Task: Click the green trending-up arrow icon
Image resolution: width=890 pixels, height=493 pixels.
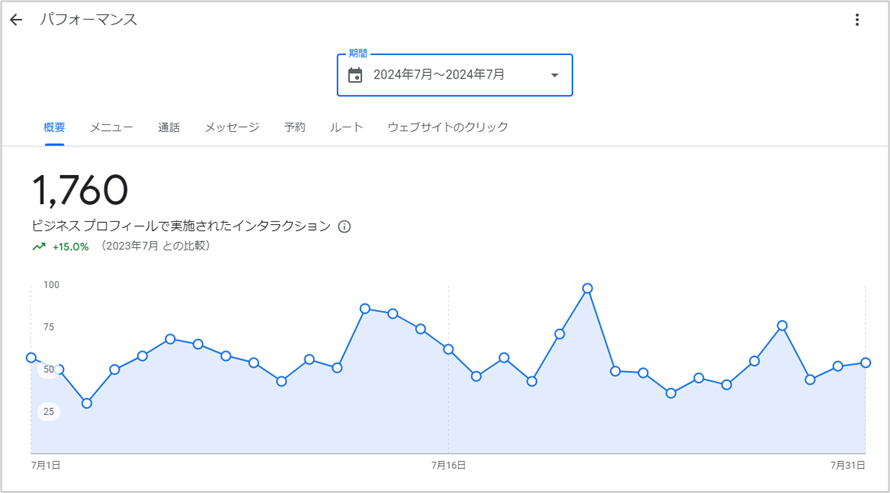Action: (39, 247)
